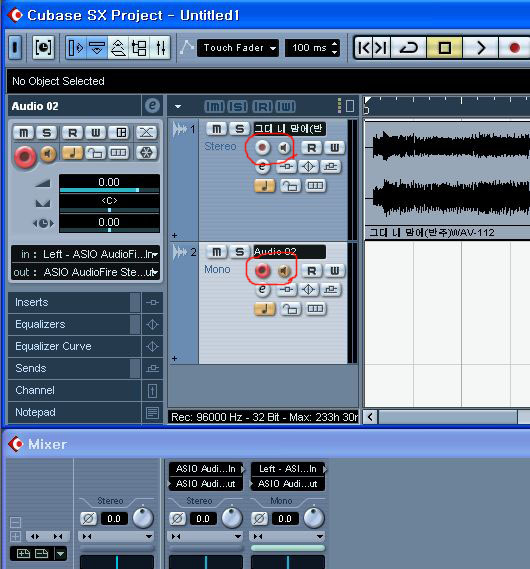Click the Inspector freeze snowflake icon
The height and width of the screenshot is (569, 530).
point(147,153)
